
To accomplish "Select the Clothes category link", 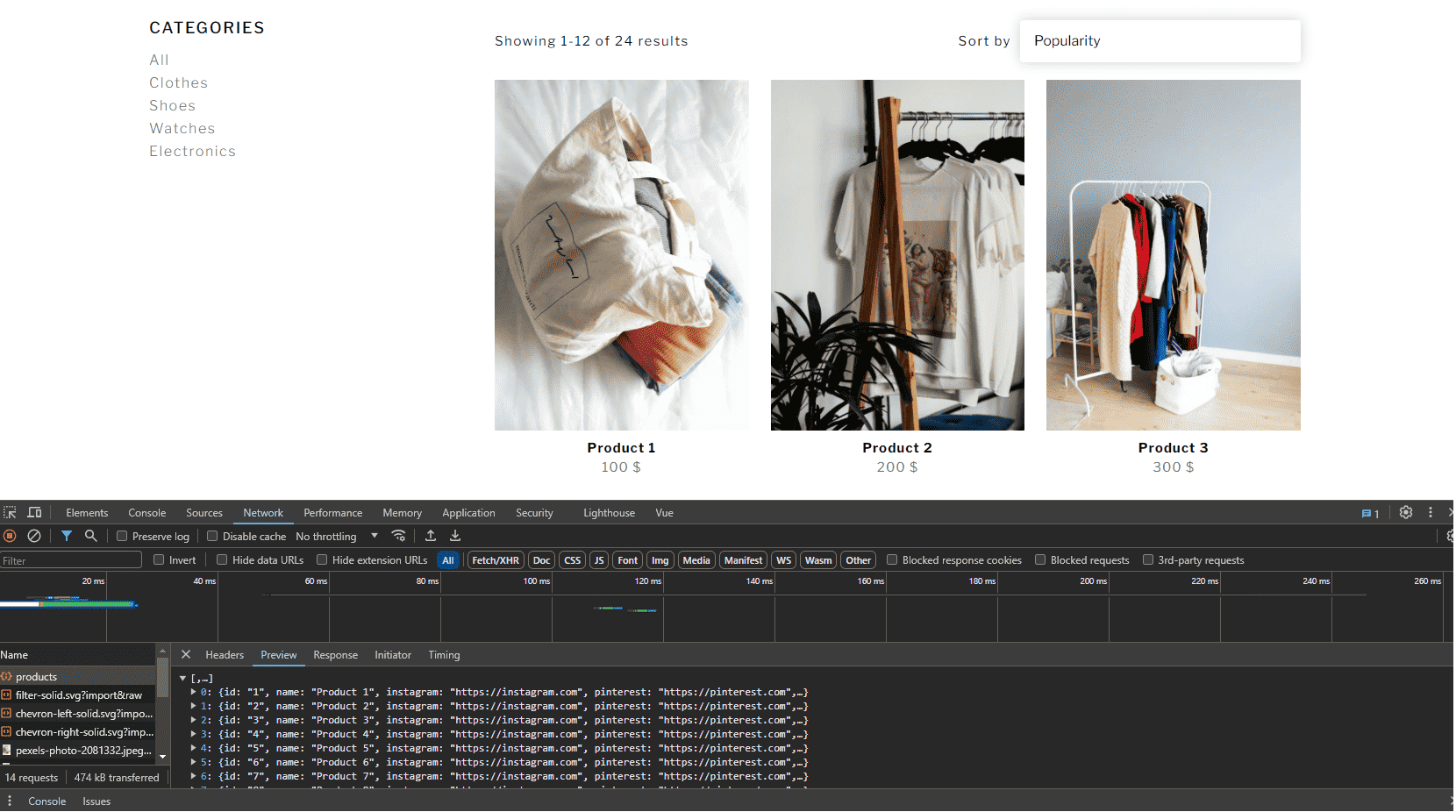I will coord(179,82).
